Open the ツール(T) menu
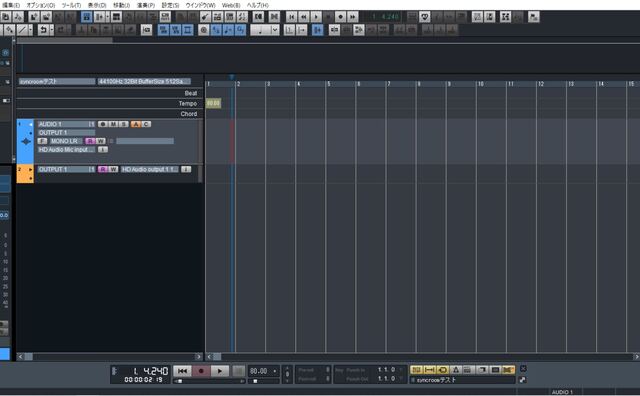 pos(71,5)
